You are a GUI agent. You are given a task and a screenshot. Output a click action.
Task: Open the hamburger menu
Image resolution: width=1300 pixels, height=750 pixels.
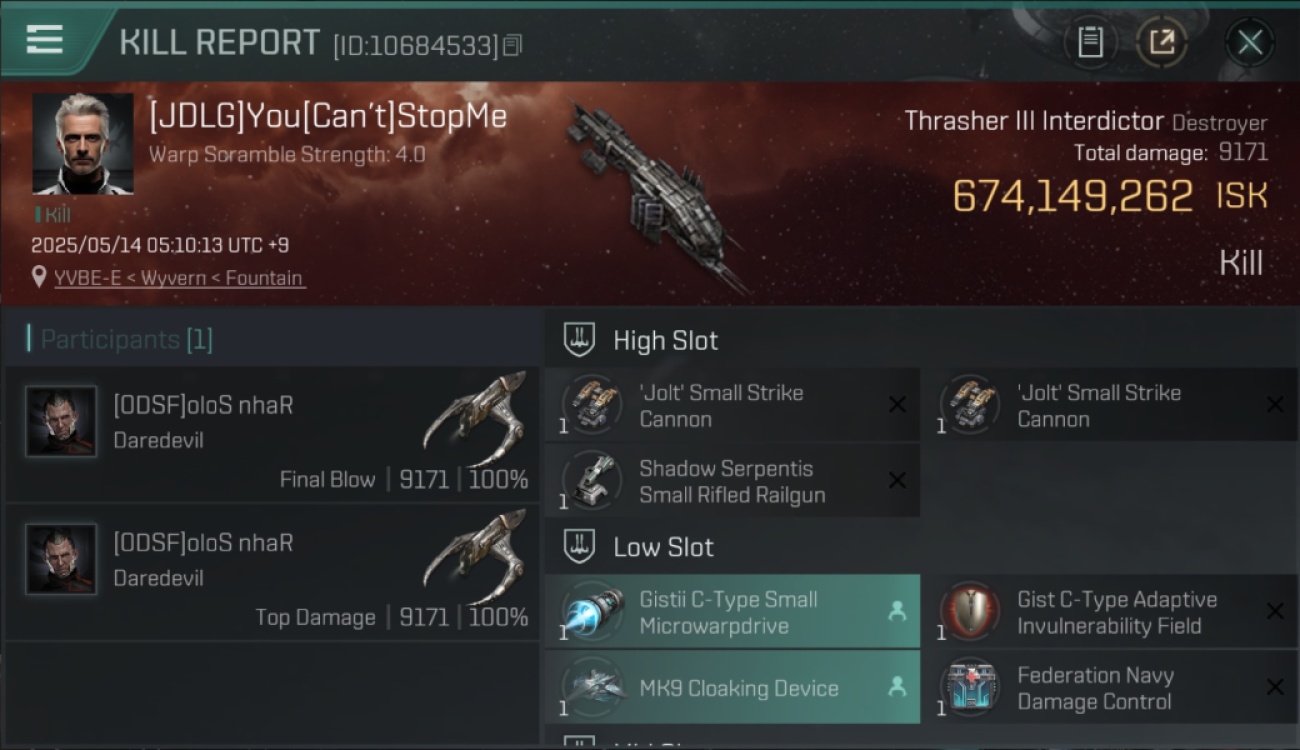pyautogui.click(x=45, y=40)
